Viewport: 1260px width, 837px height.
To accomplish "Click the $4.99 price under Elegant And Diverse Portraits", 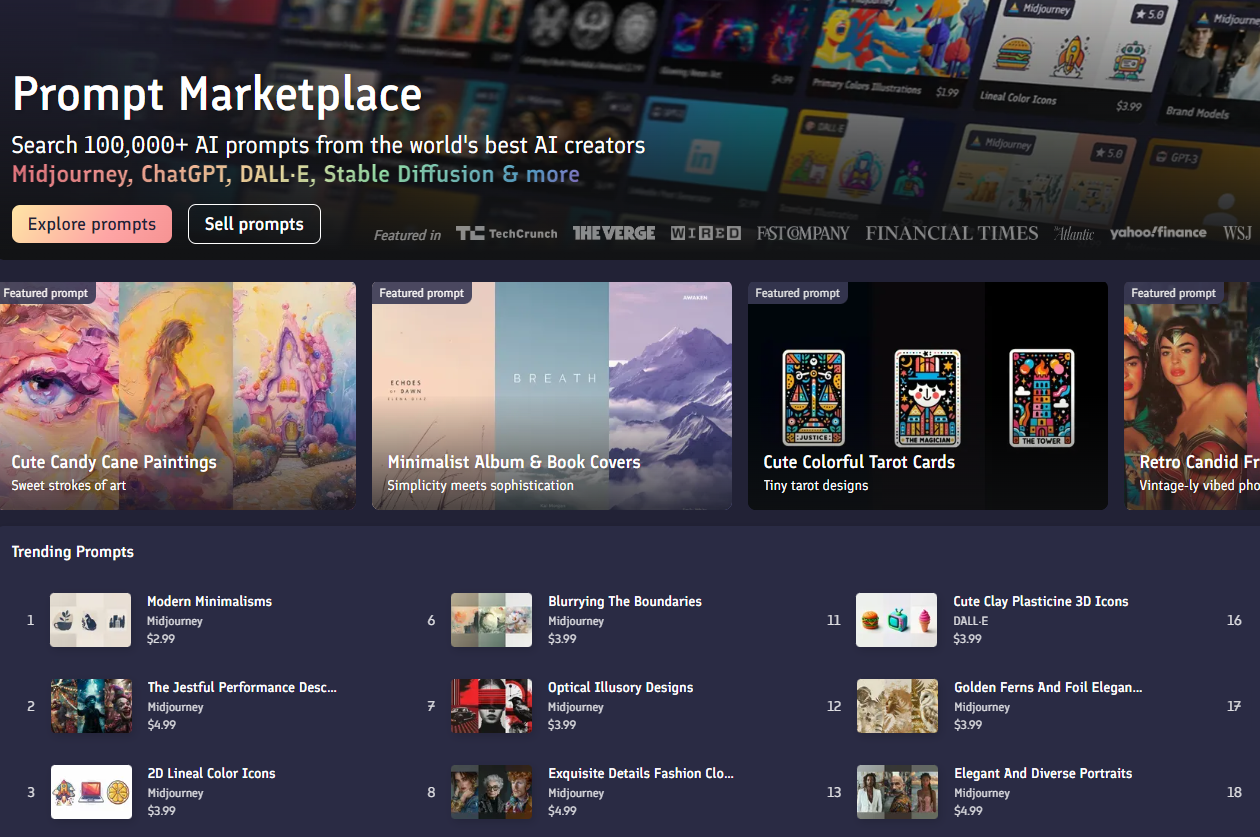I will 968,811.
